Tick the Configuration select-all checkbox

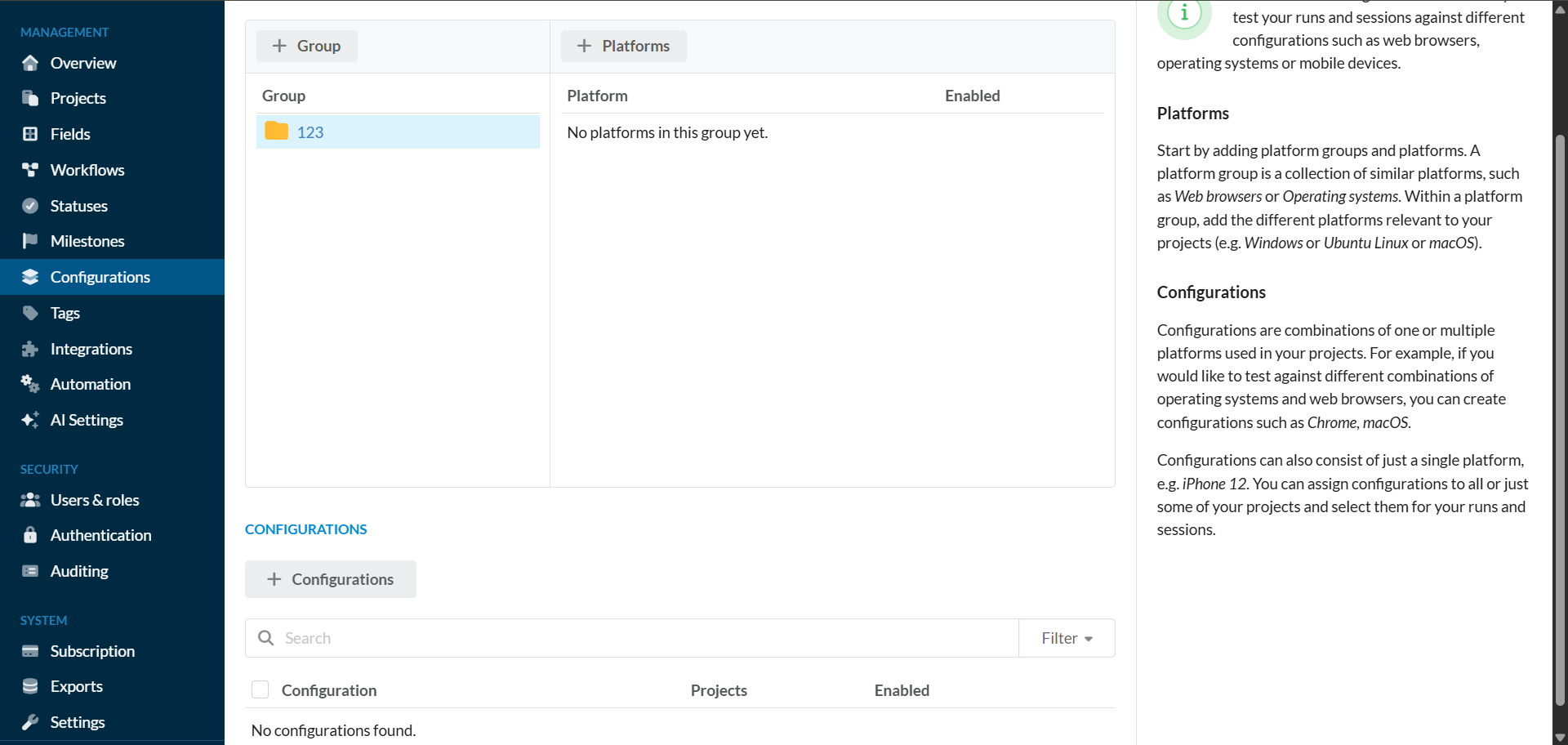(261, 689)
